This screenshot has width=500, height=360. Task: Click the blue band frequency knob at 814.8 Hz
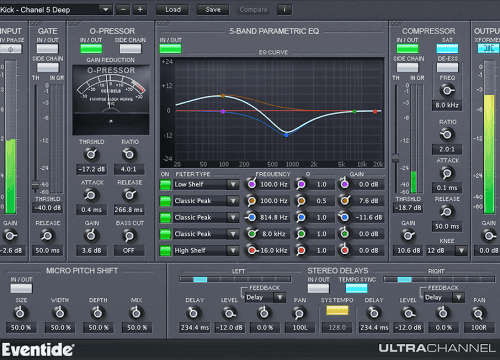[252, 217]
